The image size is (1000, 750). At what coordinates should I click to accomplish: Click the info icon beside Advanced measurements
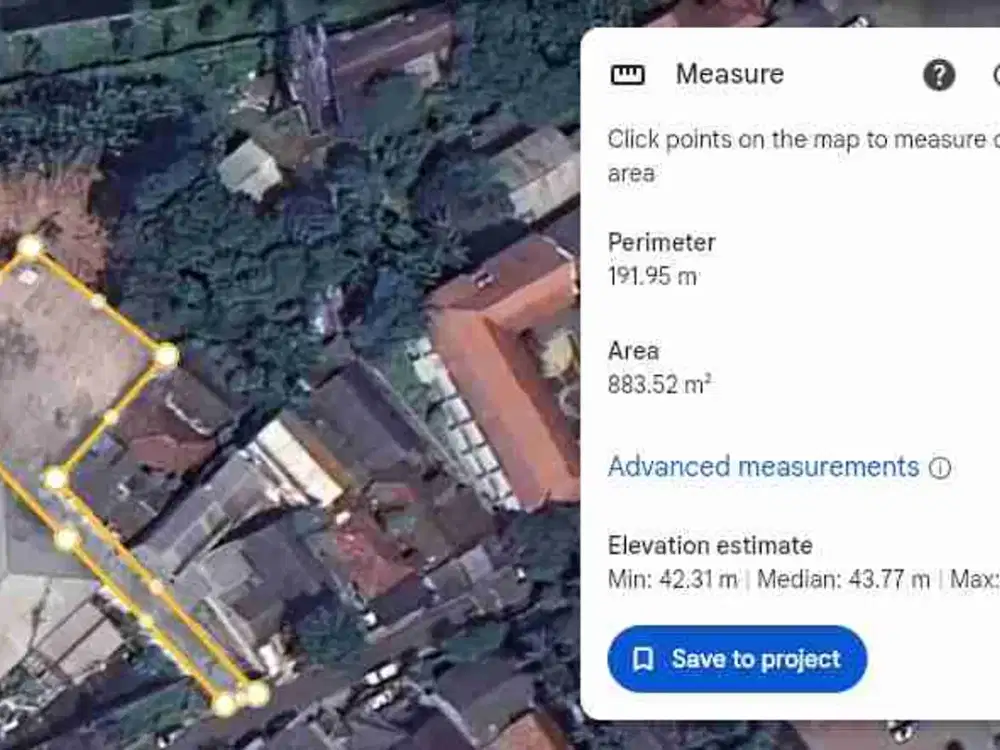(x=941, y=467)
